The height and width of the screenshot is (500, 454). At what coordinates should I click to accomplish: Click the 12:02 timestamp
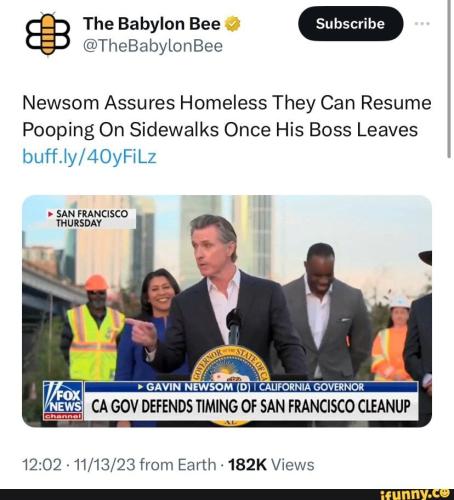42,465
